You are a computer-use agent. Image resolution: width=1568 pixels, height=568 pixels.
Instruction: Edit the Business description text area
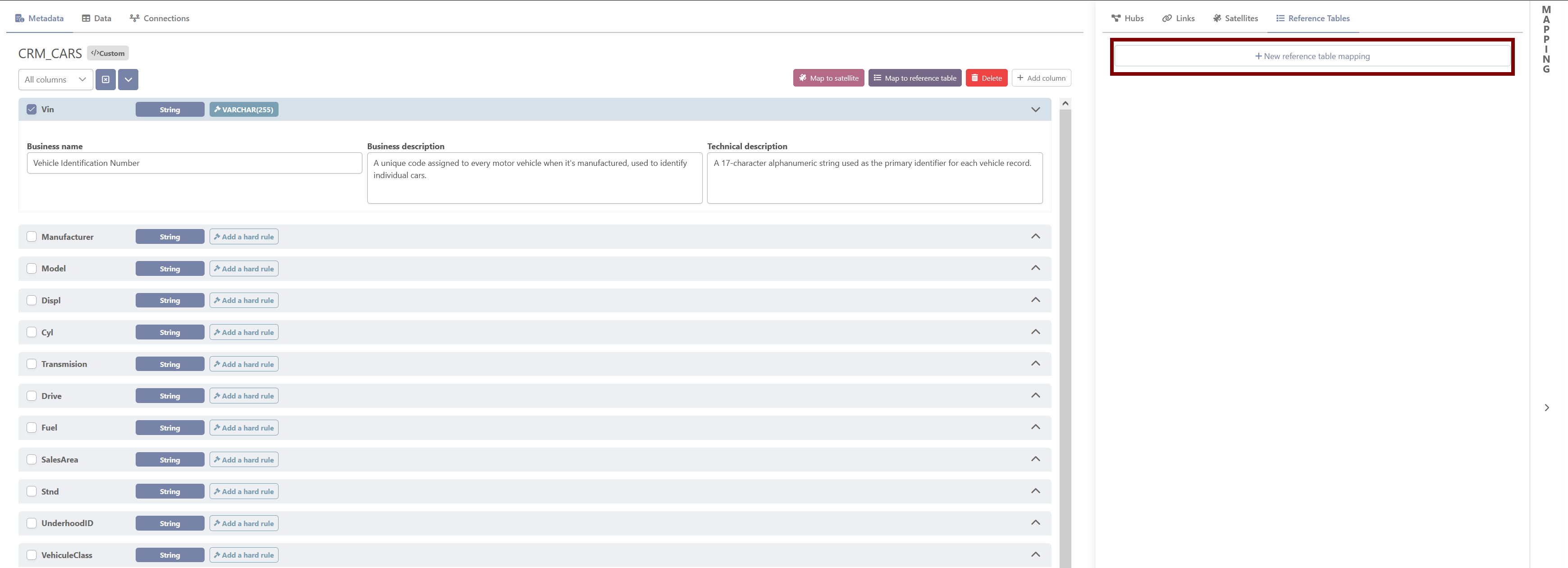click(535, 178)
